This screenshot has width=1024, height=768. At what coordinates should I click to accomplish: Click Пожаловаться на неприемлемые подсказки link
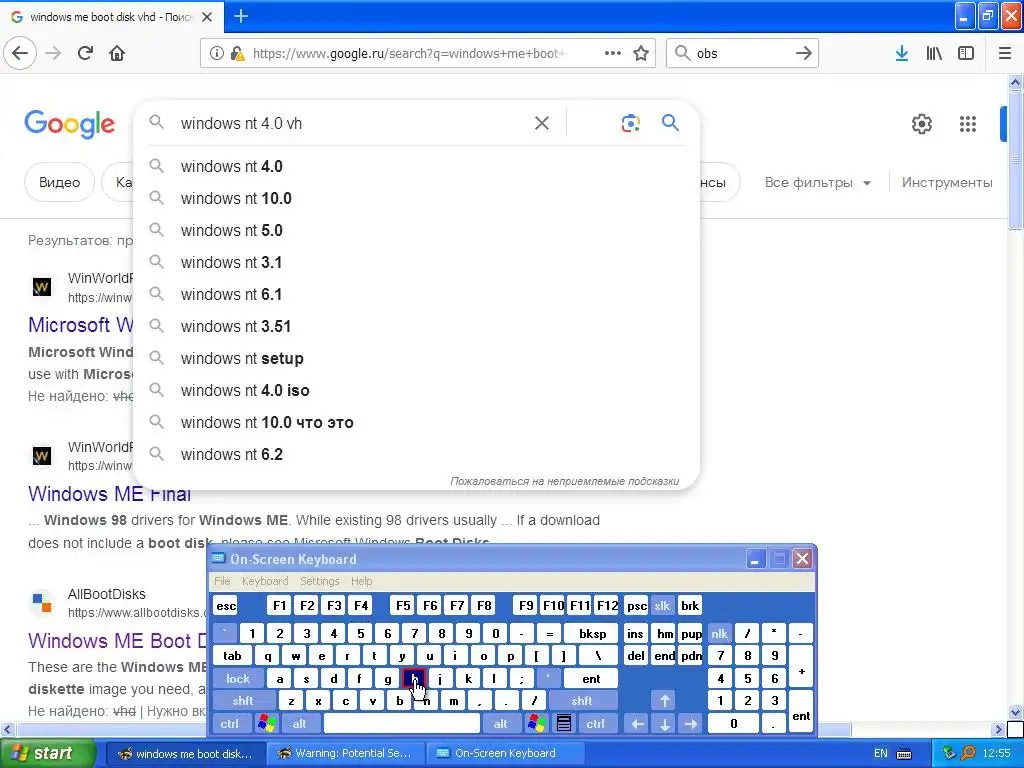[x=564, y=481]
